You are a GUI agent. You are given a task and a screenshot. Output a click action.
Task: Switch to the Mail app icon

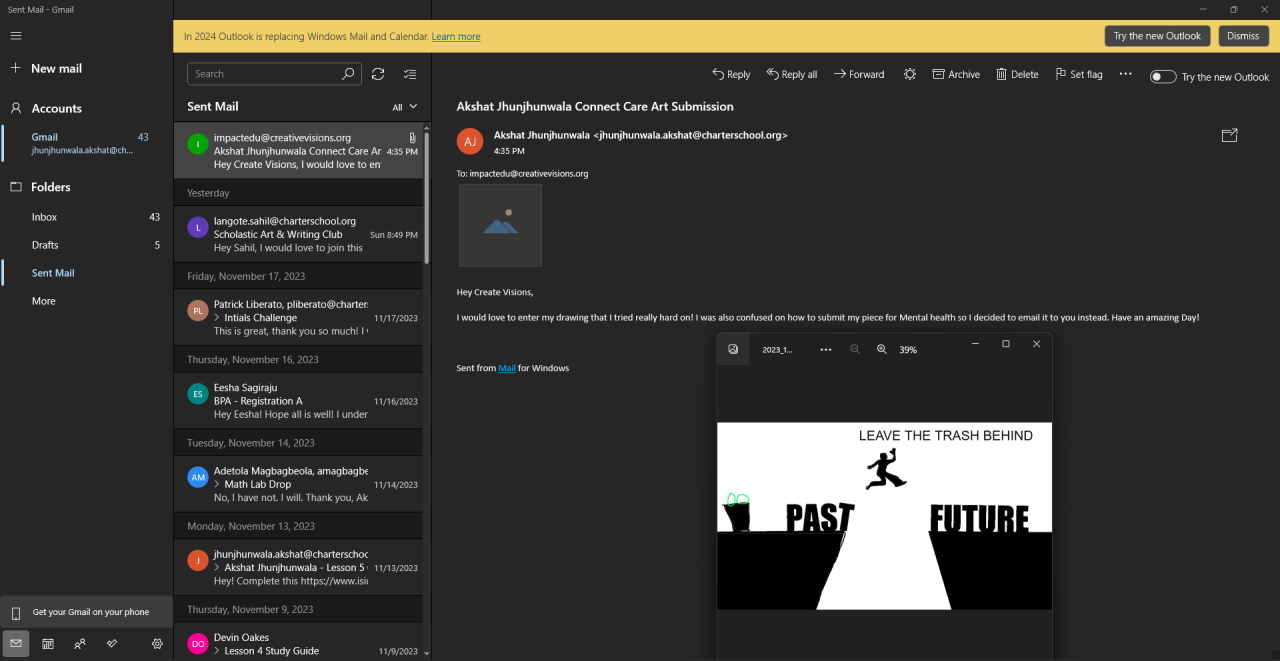tap(16, 644)
